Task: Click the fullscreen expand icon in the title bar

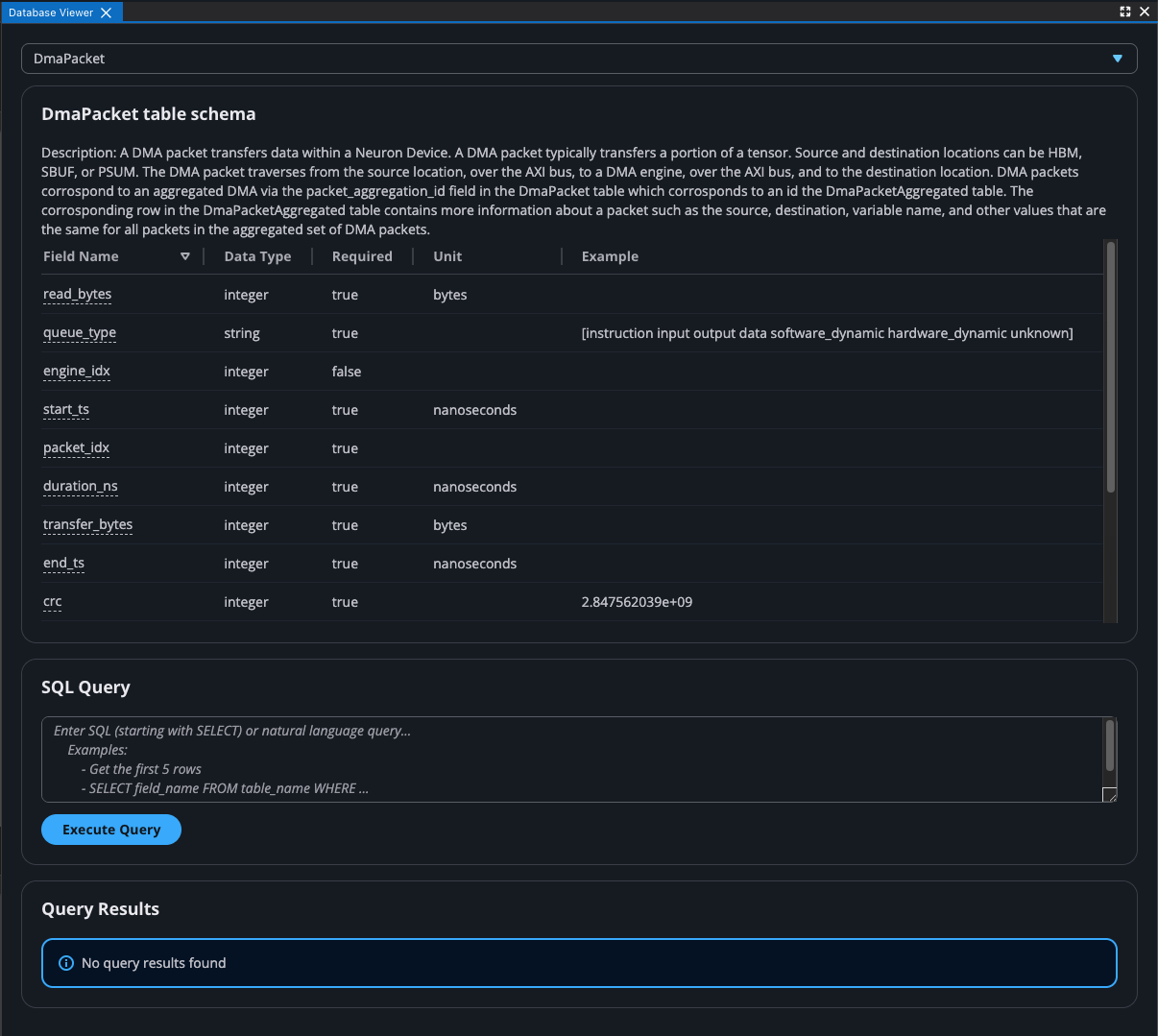Action: point(1124,12)
